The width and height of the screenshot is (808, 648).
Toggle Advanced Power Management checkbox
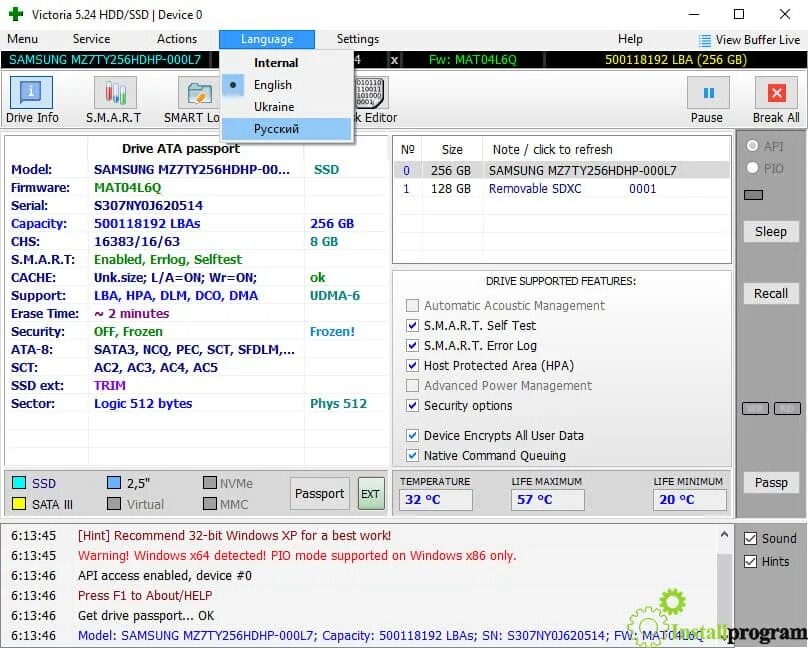[x=412, y=385]
